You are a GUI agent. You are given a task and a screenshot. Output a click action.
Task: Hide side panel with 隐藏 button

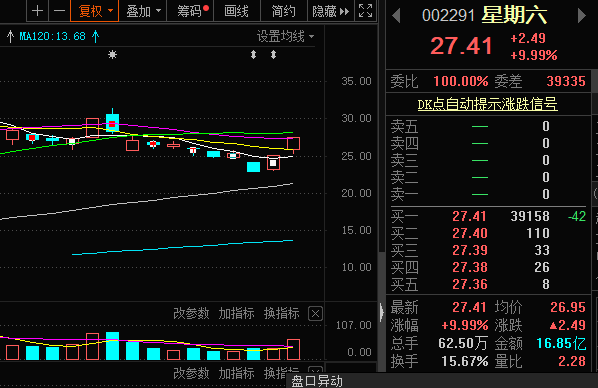[x=330, y=11]
